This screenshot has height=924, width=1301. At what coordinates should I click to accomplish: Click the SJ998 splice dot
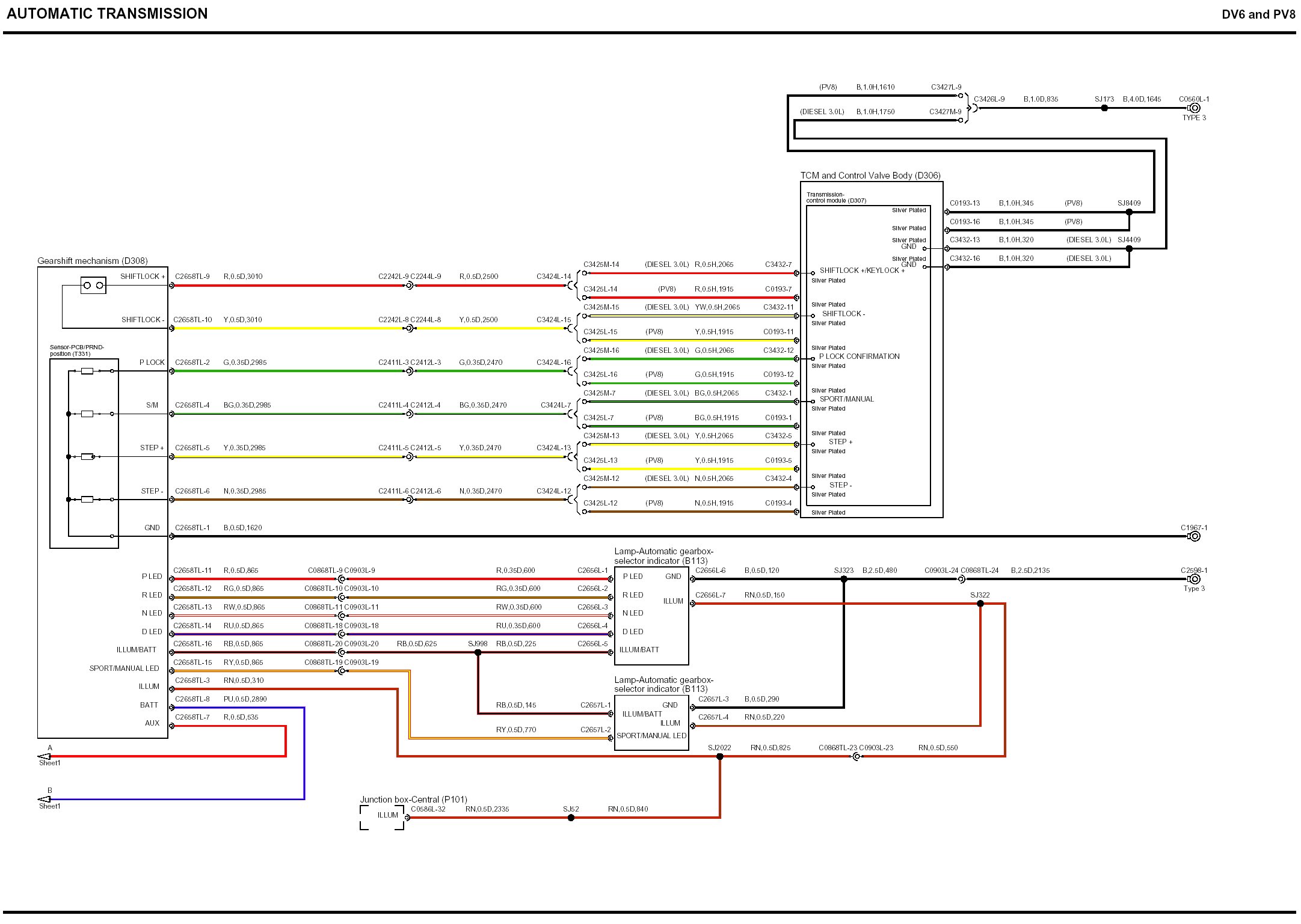pyautogui.click(x=478, y=652)
